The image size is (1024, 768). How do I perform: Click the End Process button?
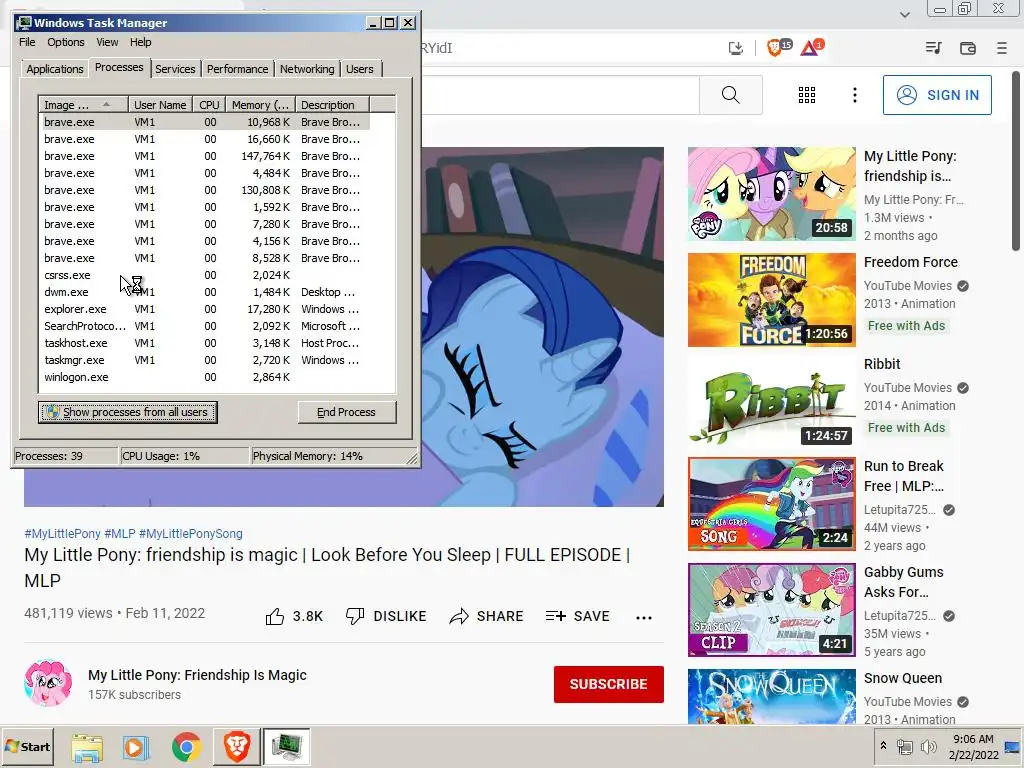[347, 412]
